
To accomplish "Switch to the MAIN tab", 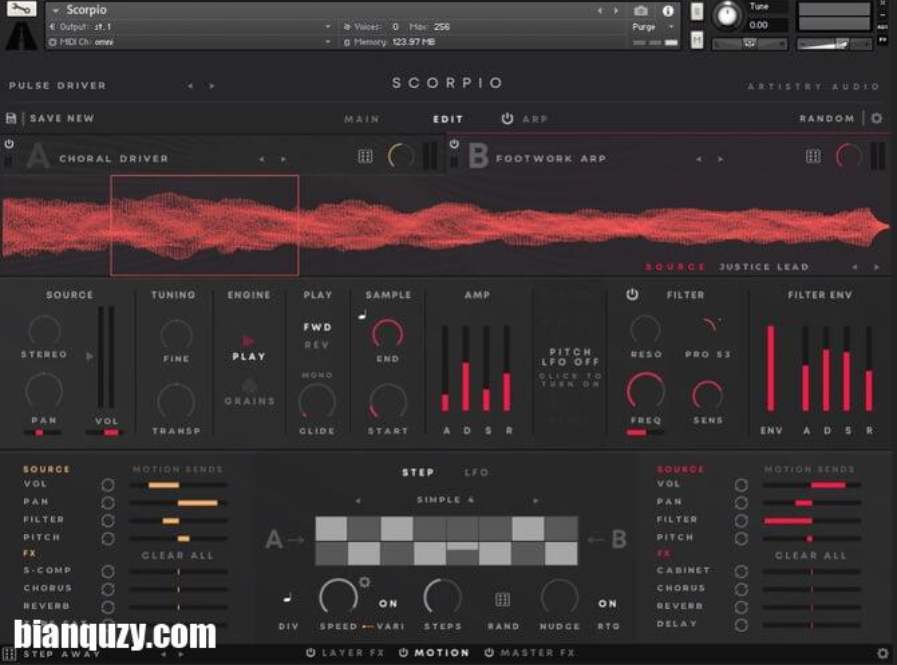I will coord(362,119).
